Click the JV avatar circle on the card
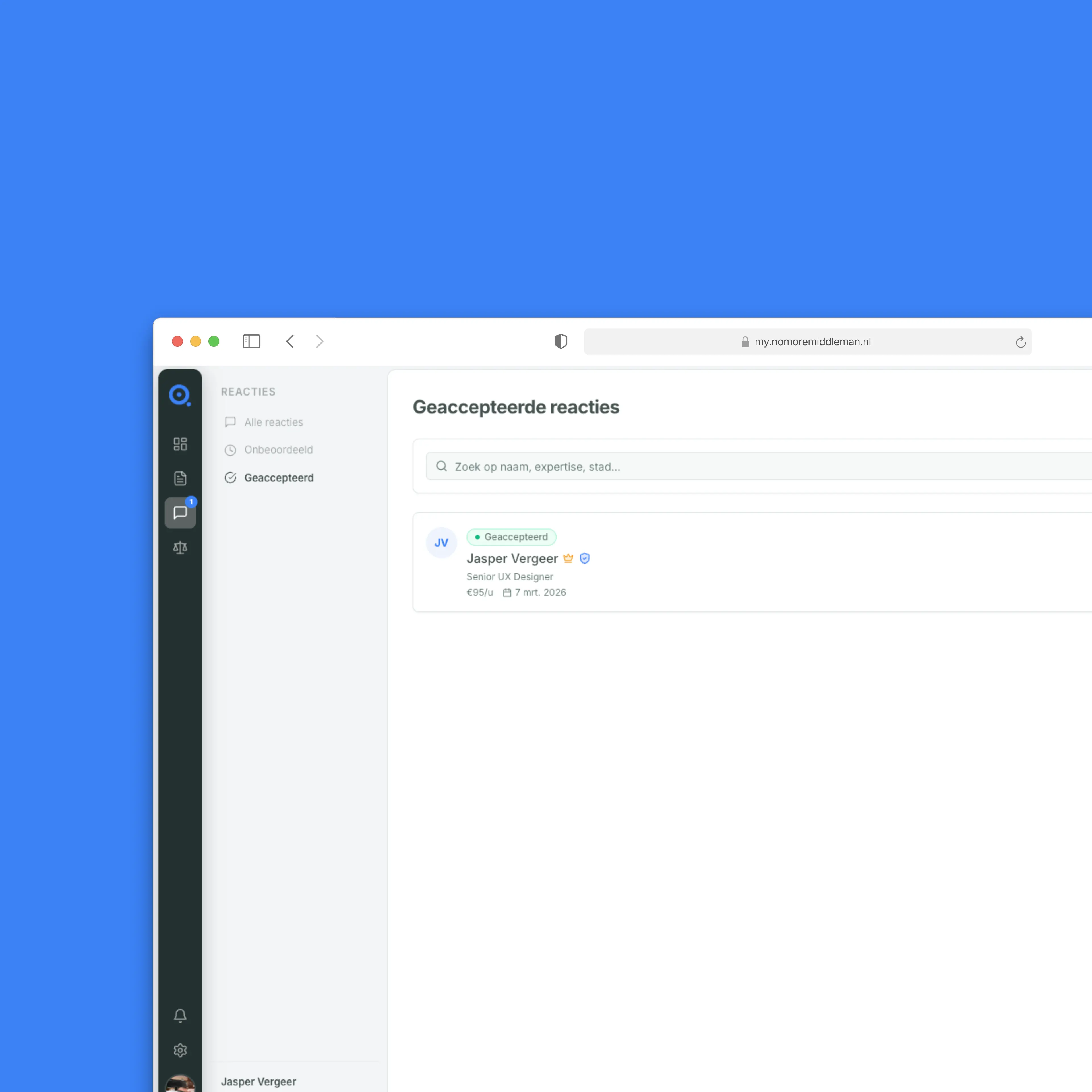 coord(441,543)
